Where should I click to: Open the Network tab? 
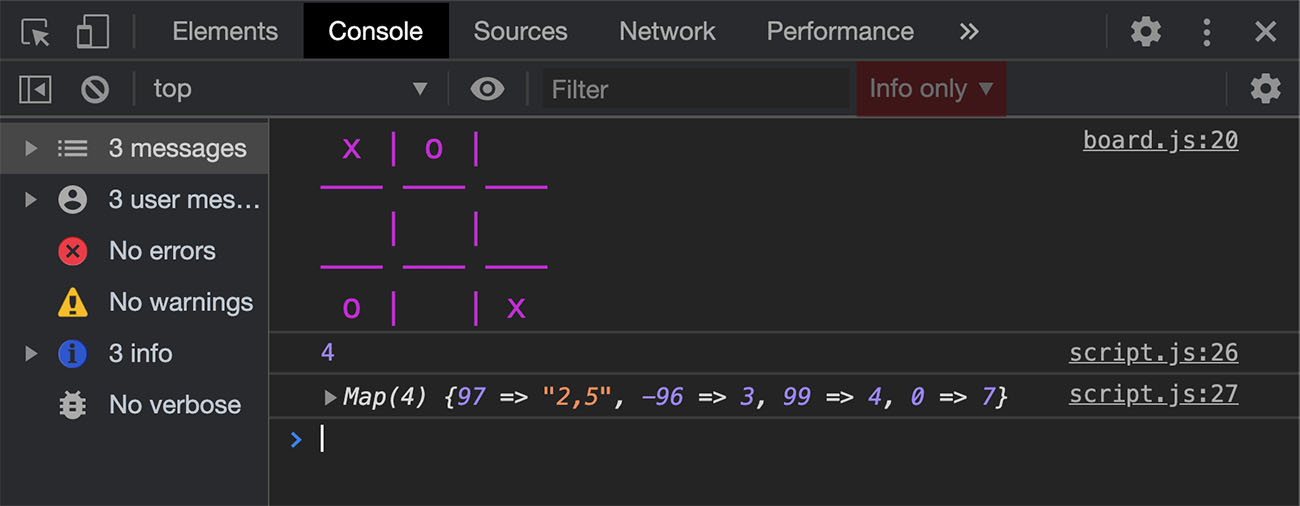coord(667,31)
